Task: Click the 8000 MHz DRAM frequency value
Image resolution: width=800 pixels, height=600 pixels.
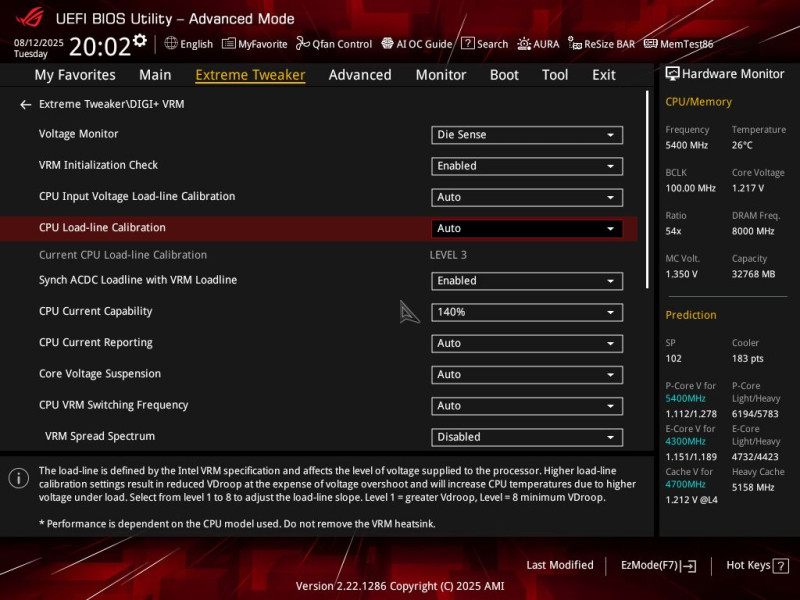Action: 753,231
